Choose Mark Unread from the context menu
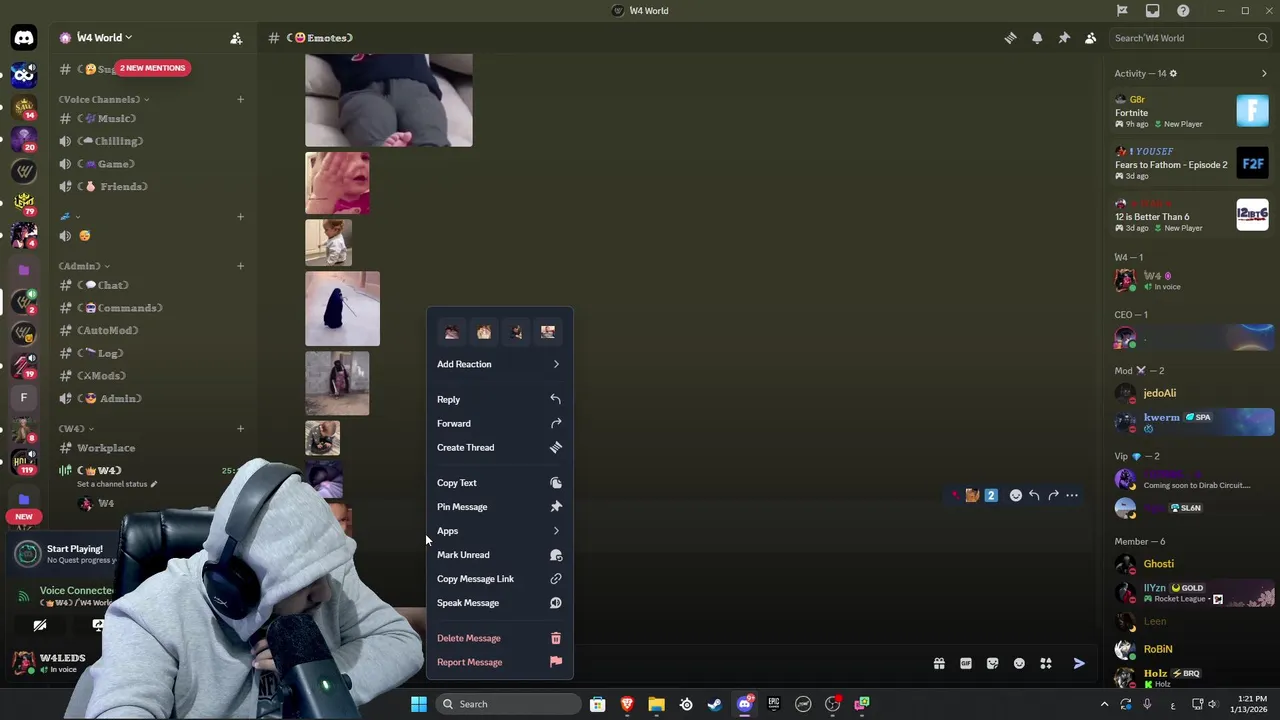The height and width of the screenshot is (720, 1280). [499, 555]
